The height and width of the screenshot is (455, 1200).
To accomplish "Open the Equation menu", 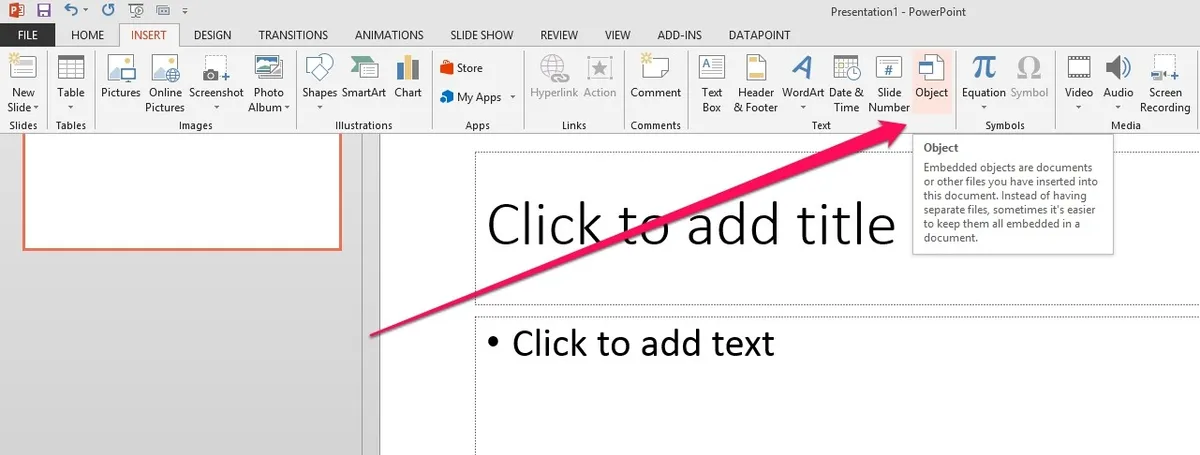I will coord(984,83).
